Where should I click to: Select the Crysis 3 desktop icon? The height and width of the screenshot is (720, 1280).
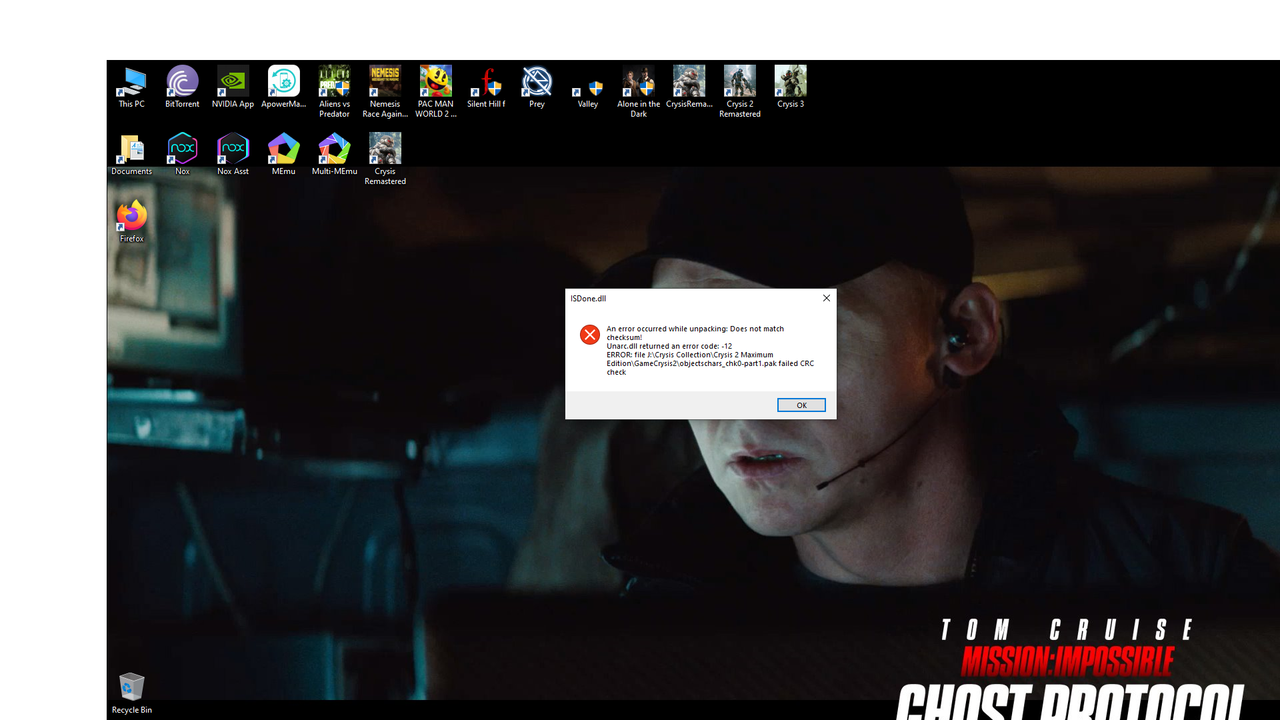(x=790, y=87)
